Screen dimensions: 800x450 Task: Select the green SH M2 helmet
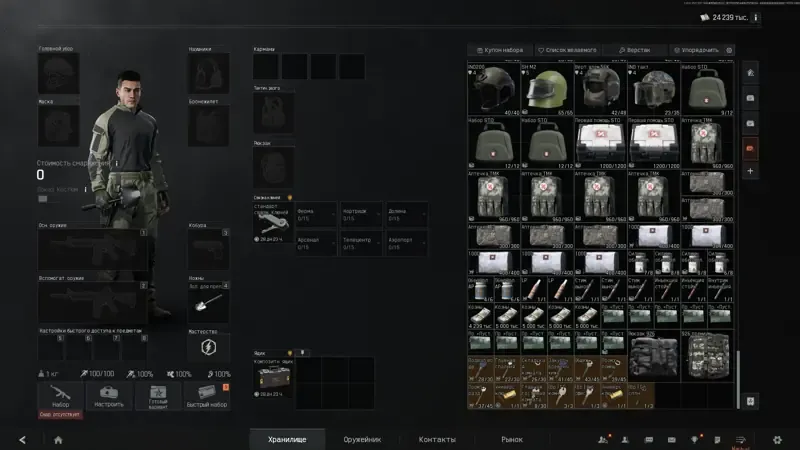[x=547, y=89]
